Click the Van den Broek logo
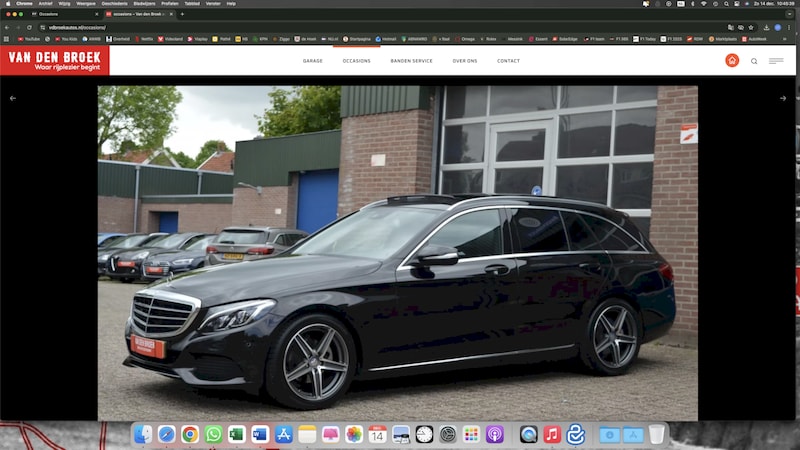 [x=55, y=60]
